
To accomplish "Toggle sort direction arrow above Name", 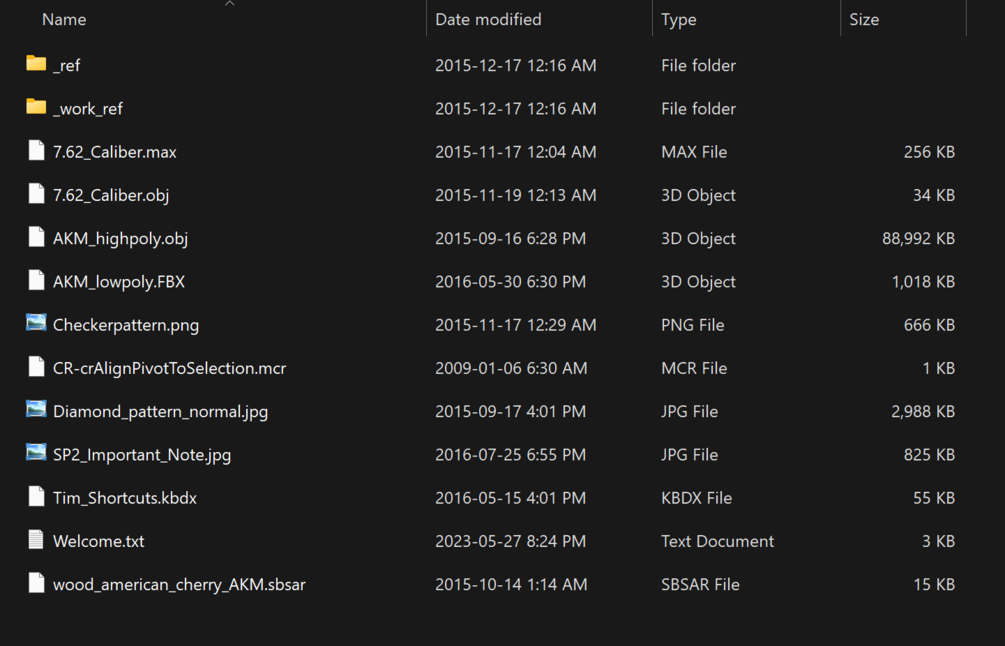I will (230, 4).
